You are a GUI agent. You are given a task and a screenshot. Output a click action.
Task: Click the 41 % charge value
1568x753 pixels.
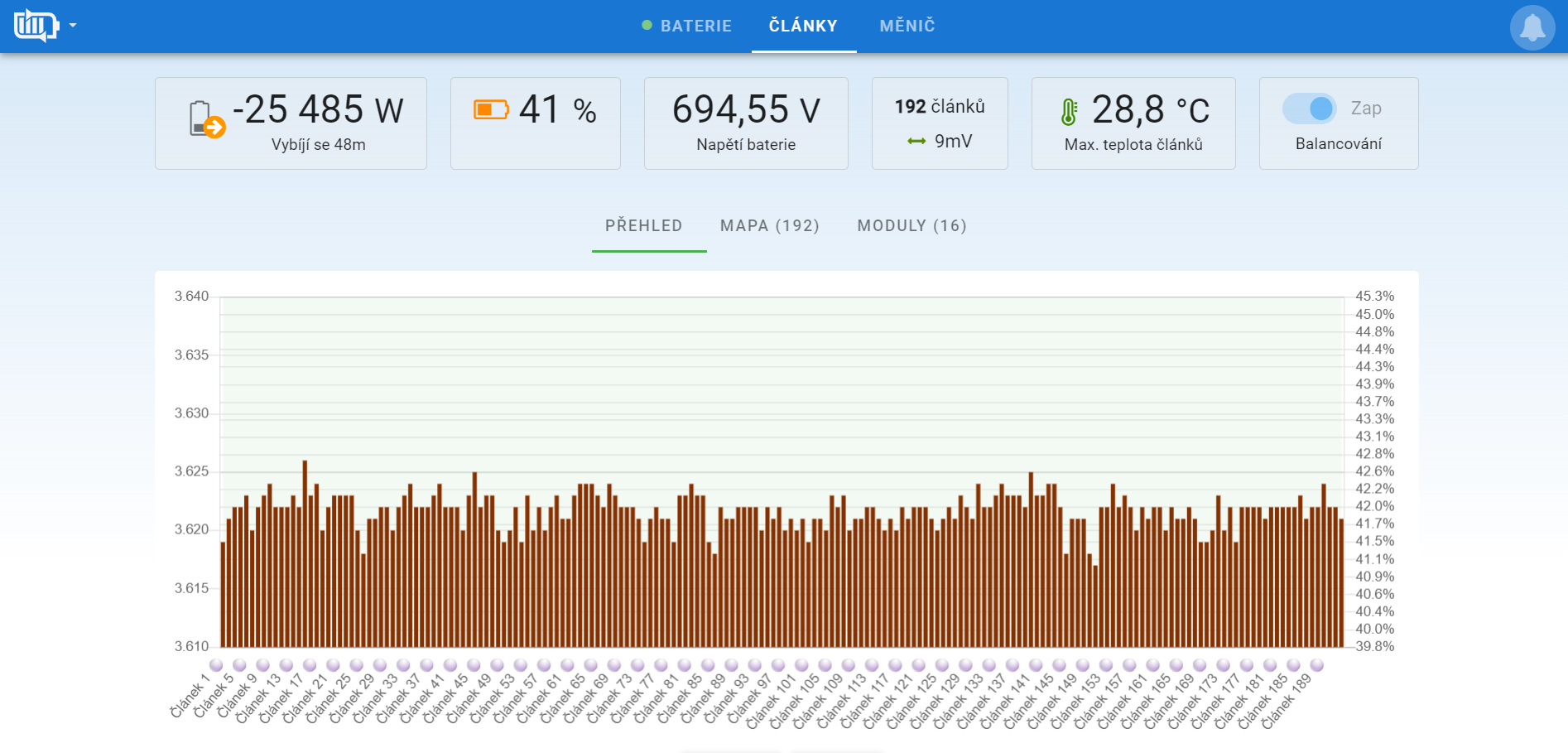(x=558, y=109)
